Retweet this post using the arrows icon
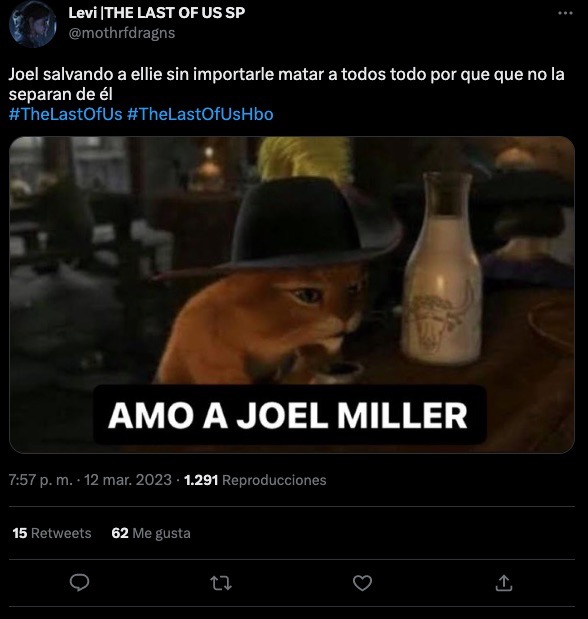 click(x=221, y=583)
